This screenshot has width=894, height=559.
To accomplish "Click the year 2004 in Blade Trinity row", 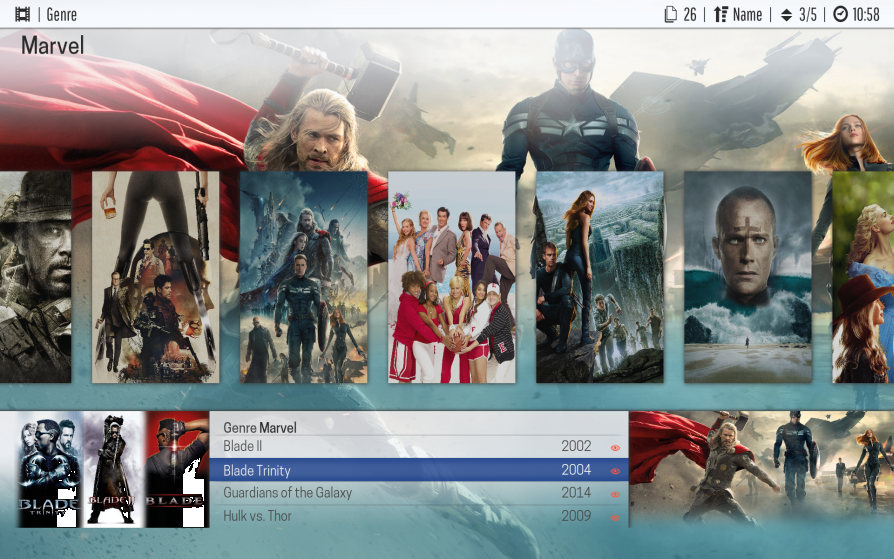I will coord(576,470).
